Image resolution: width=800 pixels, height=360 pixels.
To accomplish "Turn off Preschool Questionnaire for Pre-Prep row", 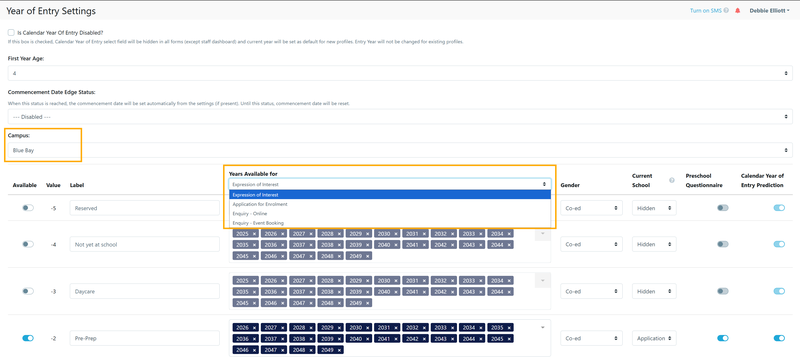I will coord(723,338).
